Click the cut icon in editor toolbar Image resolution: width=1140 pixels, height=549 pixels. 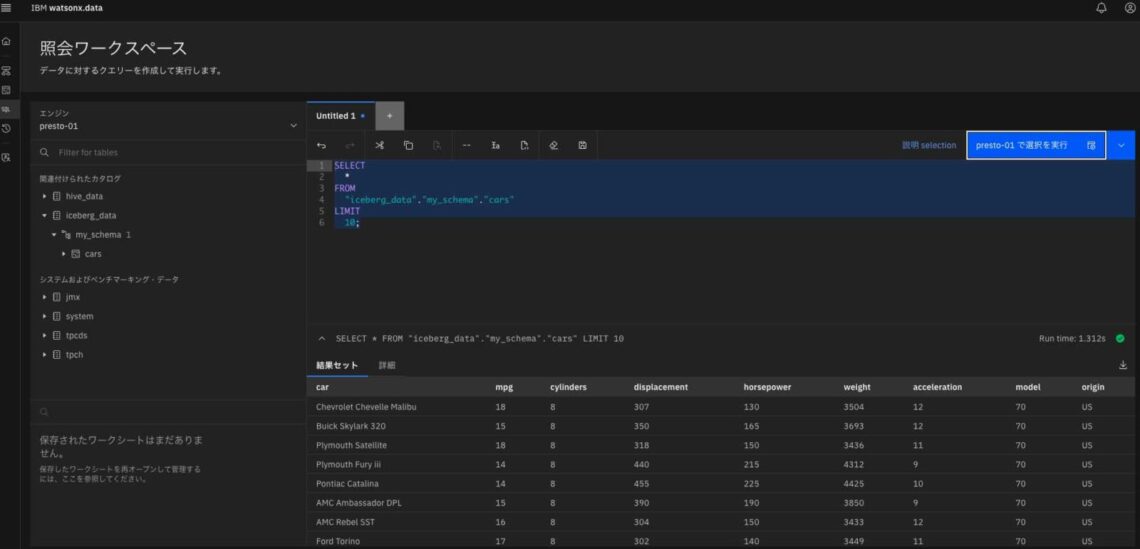coord(379,145)
